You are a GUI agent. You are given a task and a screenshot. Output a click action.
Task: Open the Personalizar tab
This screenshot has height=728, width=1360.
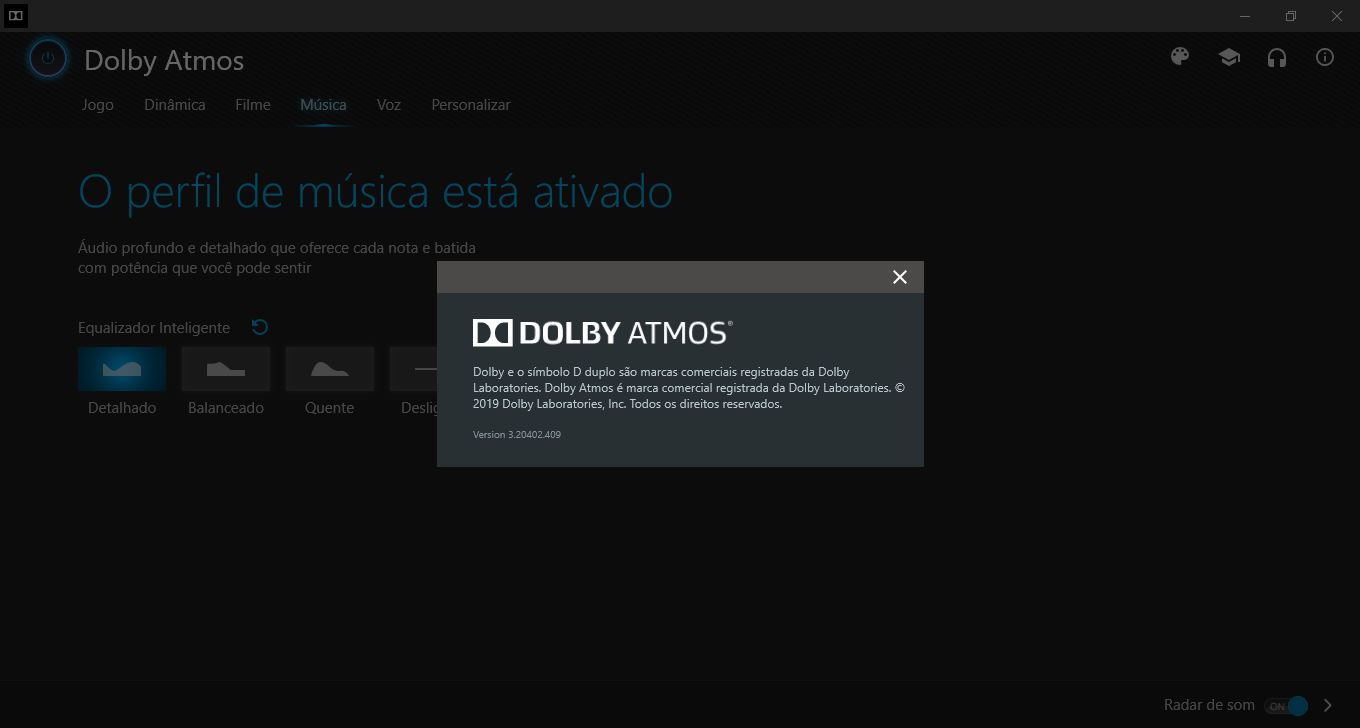(x=470, y=104)
